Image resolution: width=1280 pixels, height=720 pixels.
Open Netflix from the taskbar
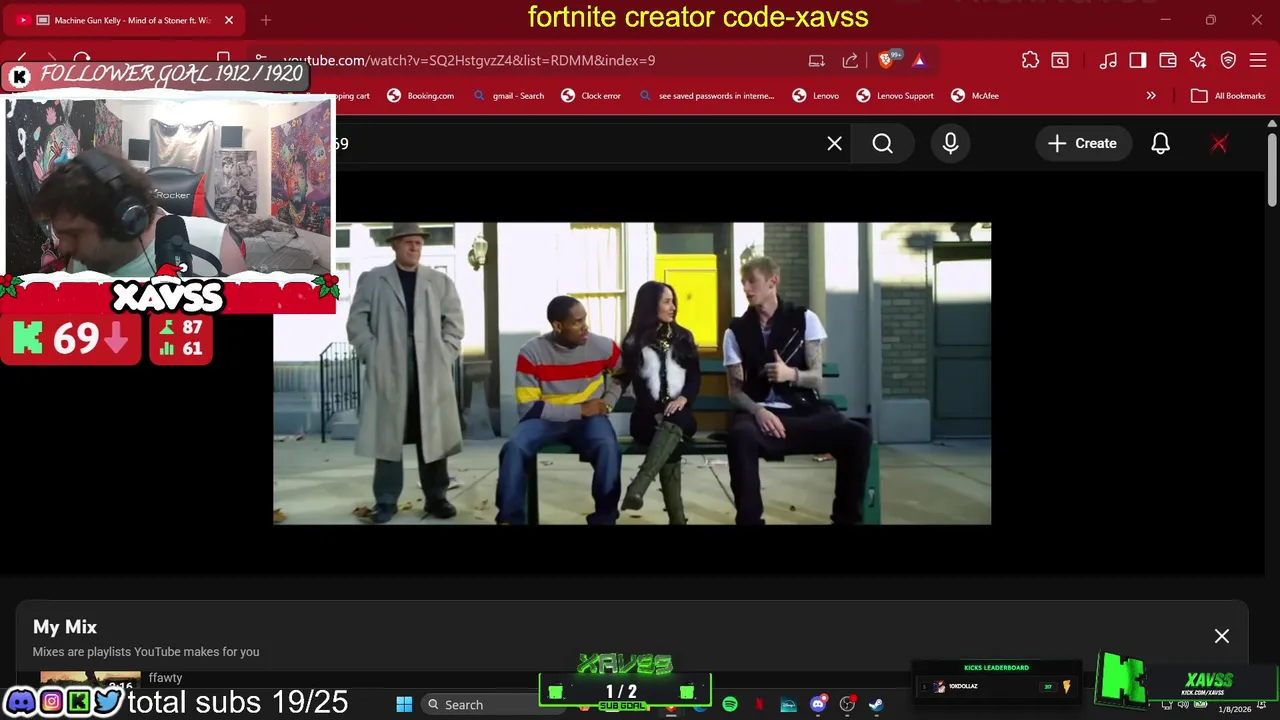point(759,705)
